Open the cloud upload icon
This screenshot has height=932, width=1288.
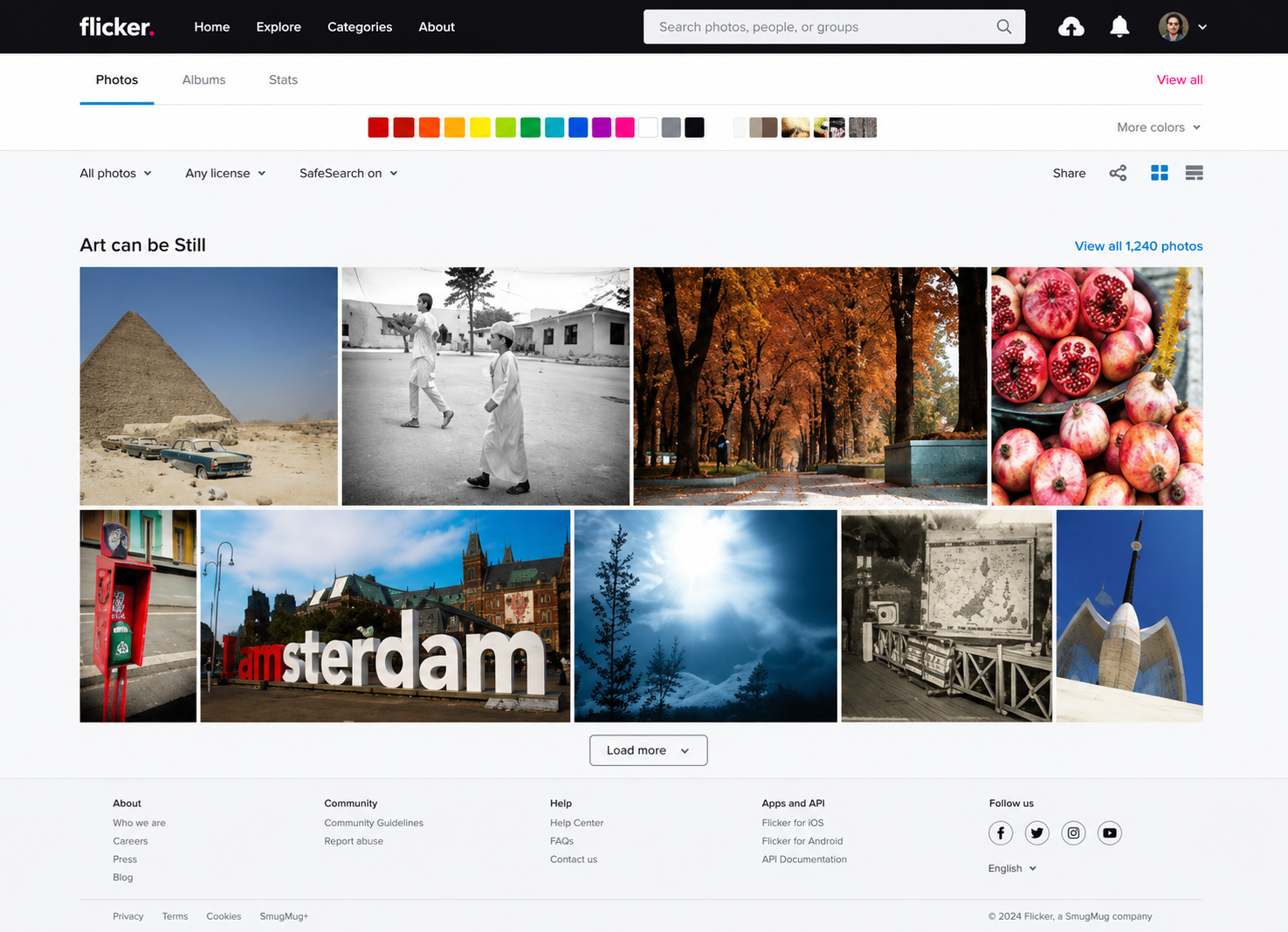1071,27
